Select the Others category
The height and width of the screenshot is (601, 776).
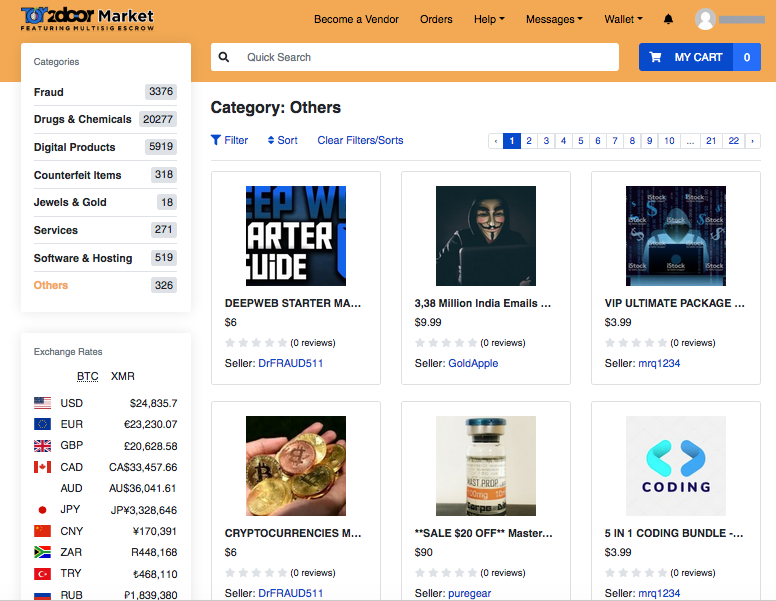(50, 285)
